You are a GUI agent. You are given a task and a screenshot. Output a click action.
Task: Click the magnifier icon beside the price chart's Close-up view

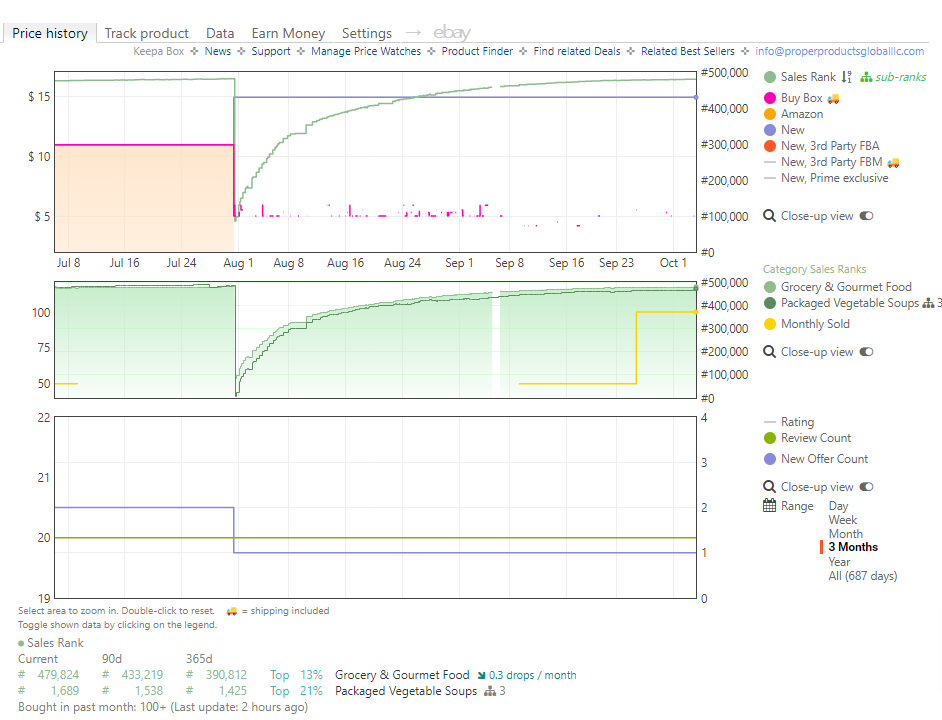point(769,216)
